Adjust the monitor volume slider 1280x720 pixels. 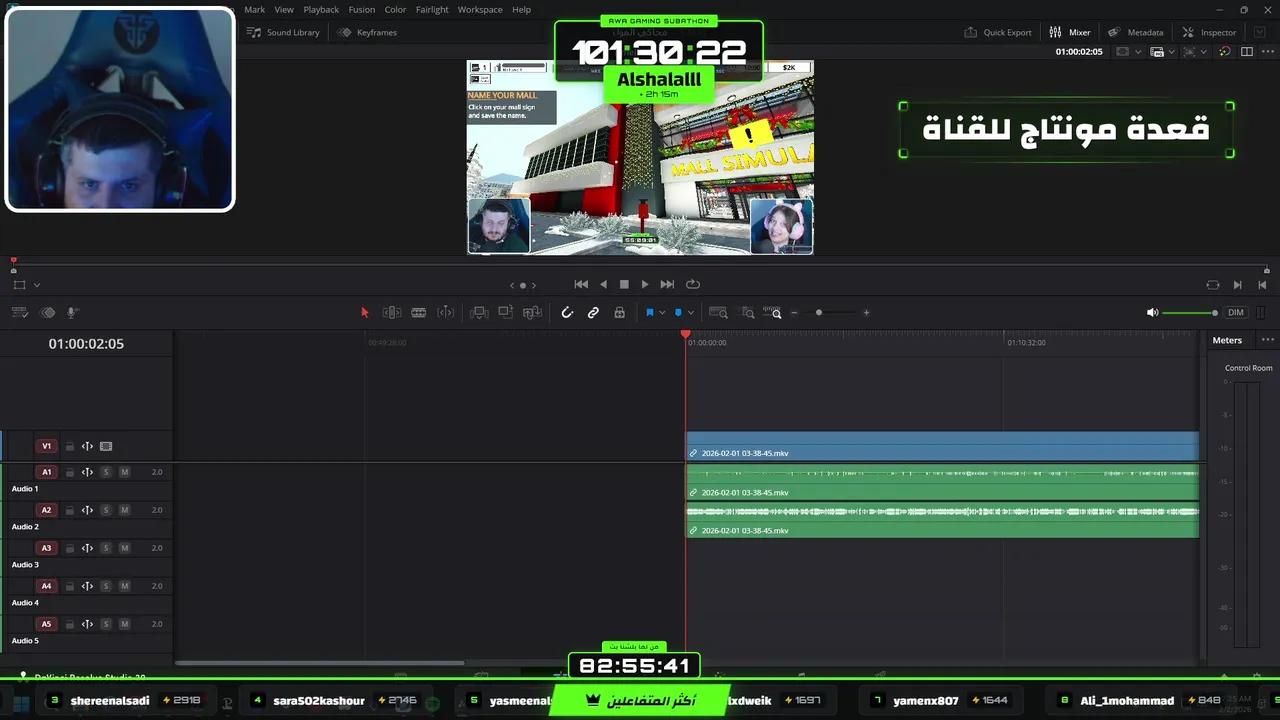pyautogui.click(x=1190, y=313)
